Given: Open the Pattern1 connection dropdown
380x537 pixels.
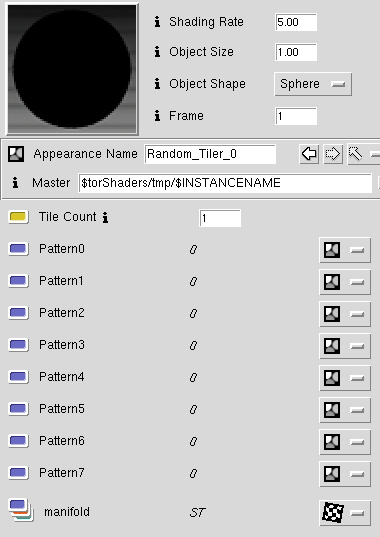Looking at the screenshot, I should [345, 282].
